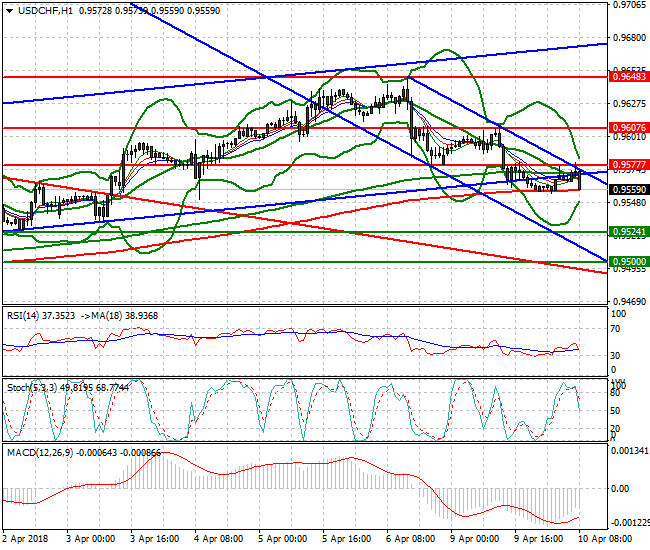This screenshot has width=650, height=550.
Task: Click the MACD scale value -0.001229
Action: click(630, 522)
